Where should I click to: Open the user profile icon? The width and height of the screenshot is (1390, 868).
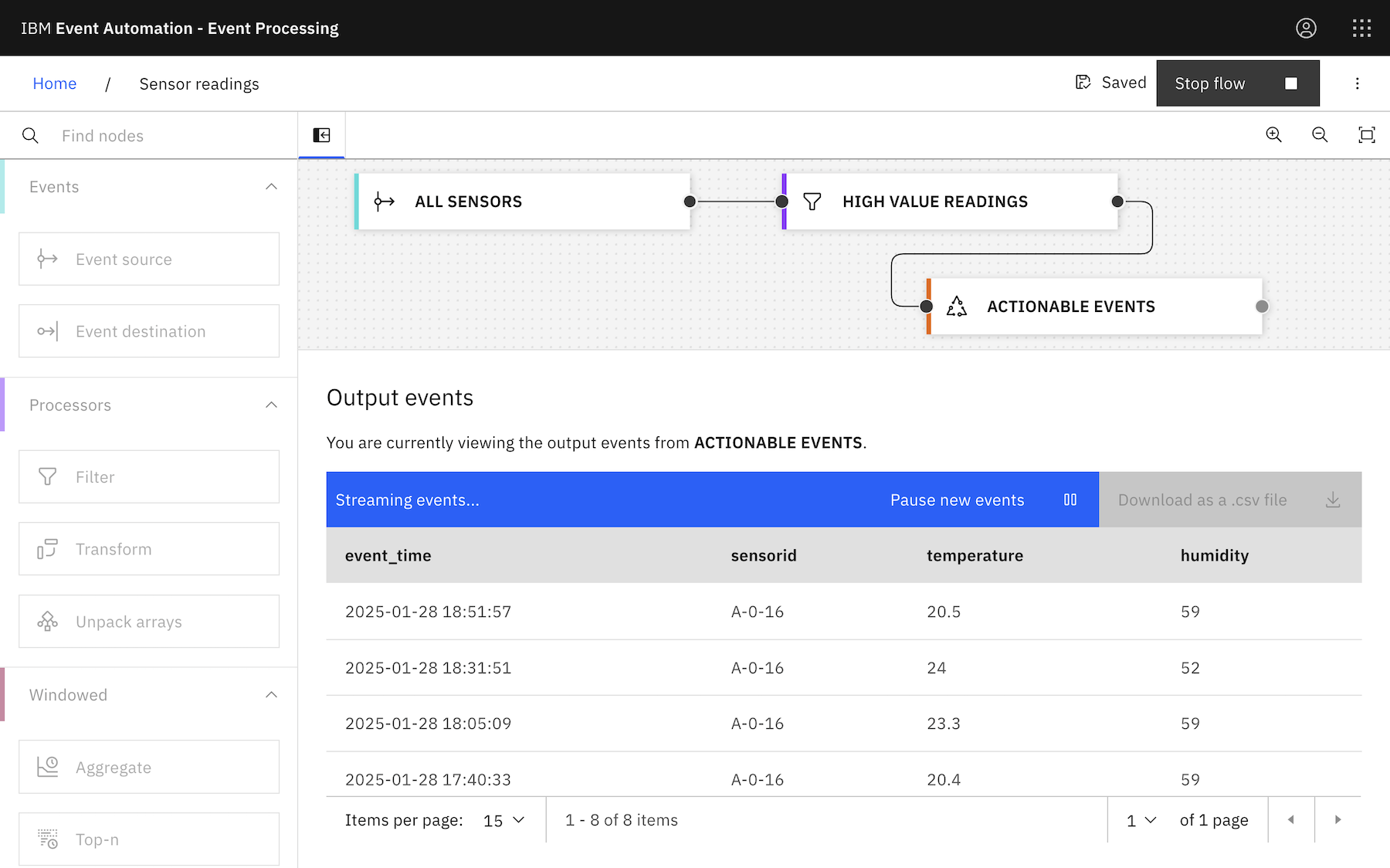[x=1306, y=29]
